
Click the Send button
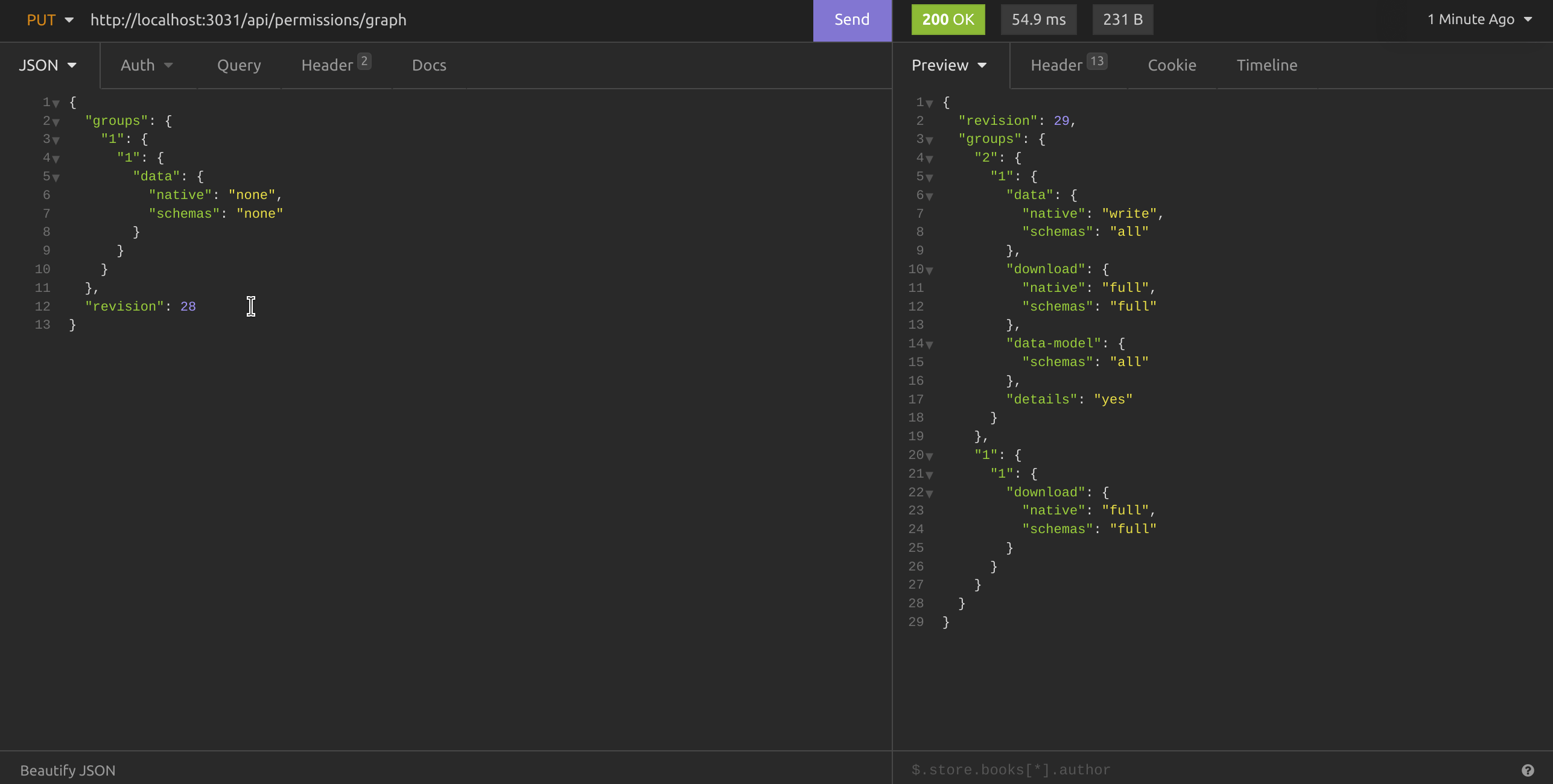tap(851, 19)
